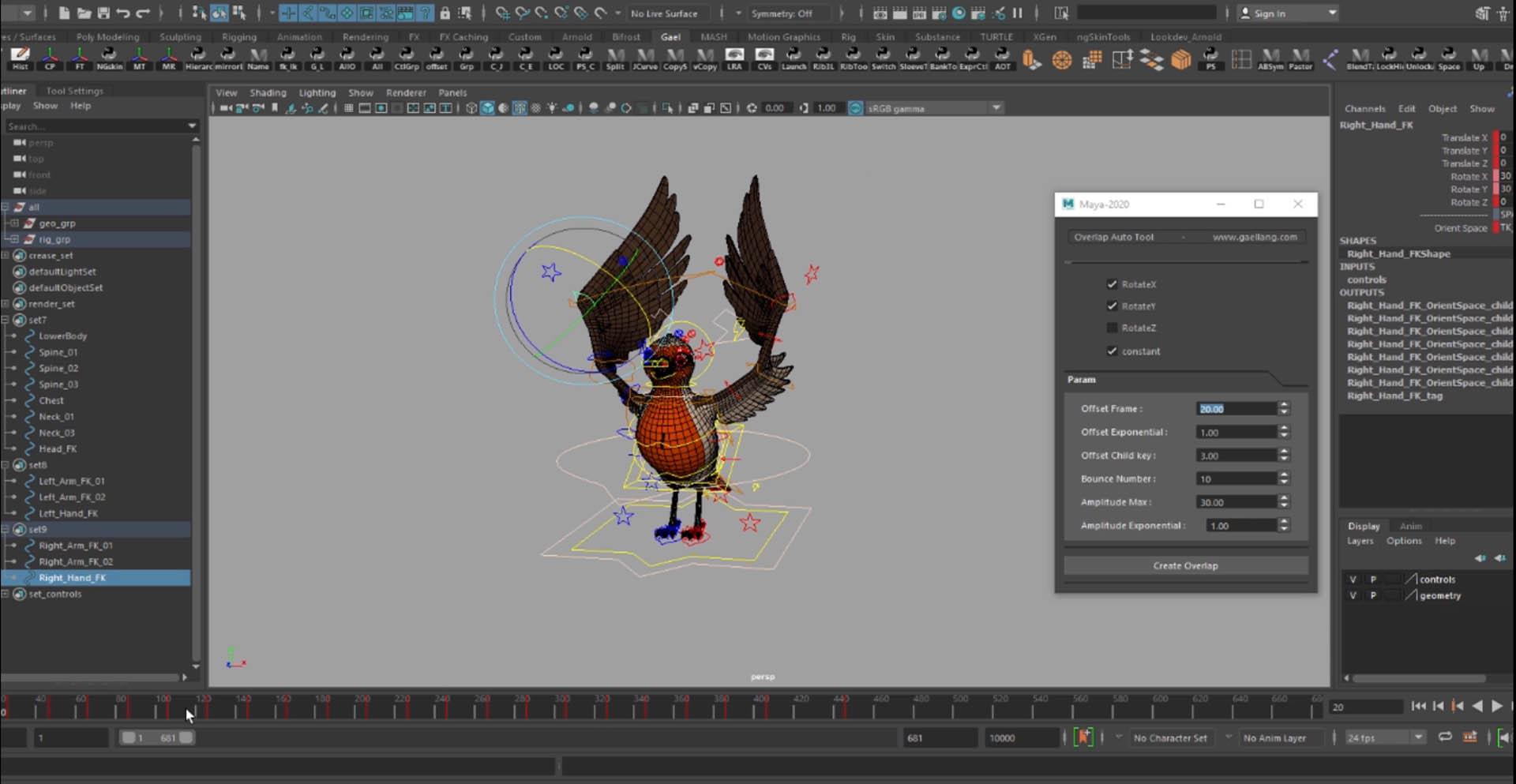Open the viewport Shading menu
The height and width of the screenshot is (784, 1516).
pyautogui.click(x=268, y=92)
